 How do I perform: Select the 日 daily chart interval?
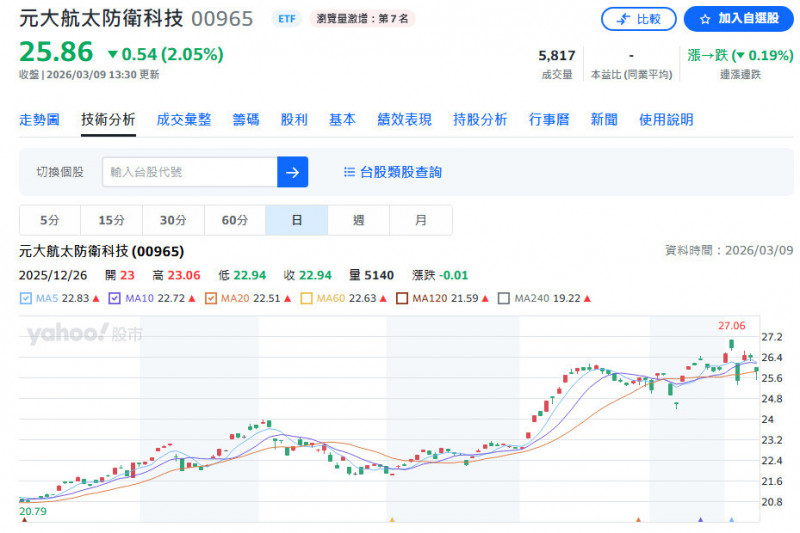(297, 220)
